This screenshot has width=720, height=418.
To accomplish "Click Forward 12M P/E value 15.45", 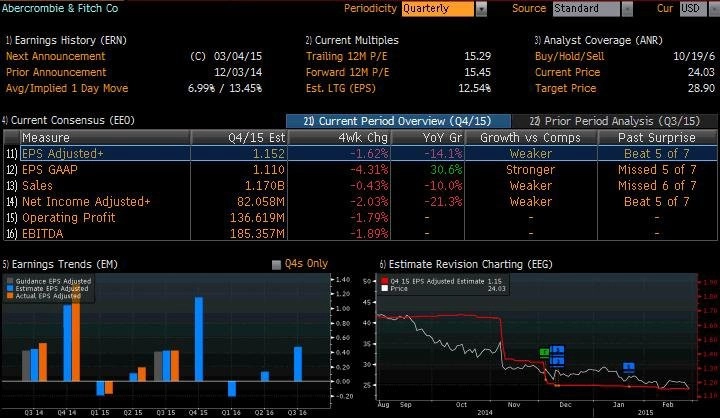I will click(478, 73).
